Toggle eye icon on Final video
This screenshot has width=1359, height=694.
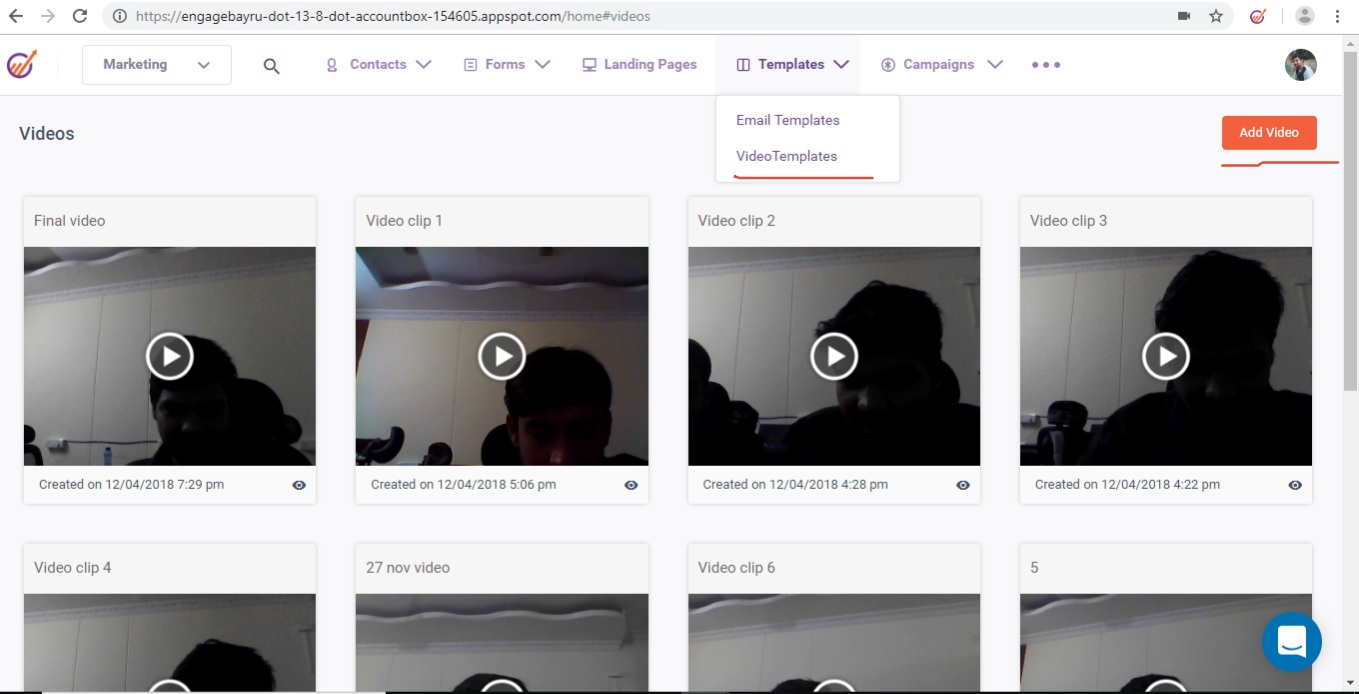299,485
